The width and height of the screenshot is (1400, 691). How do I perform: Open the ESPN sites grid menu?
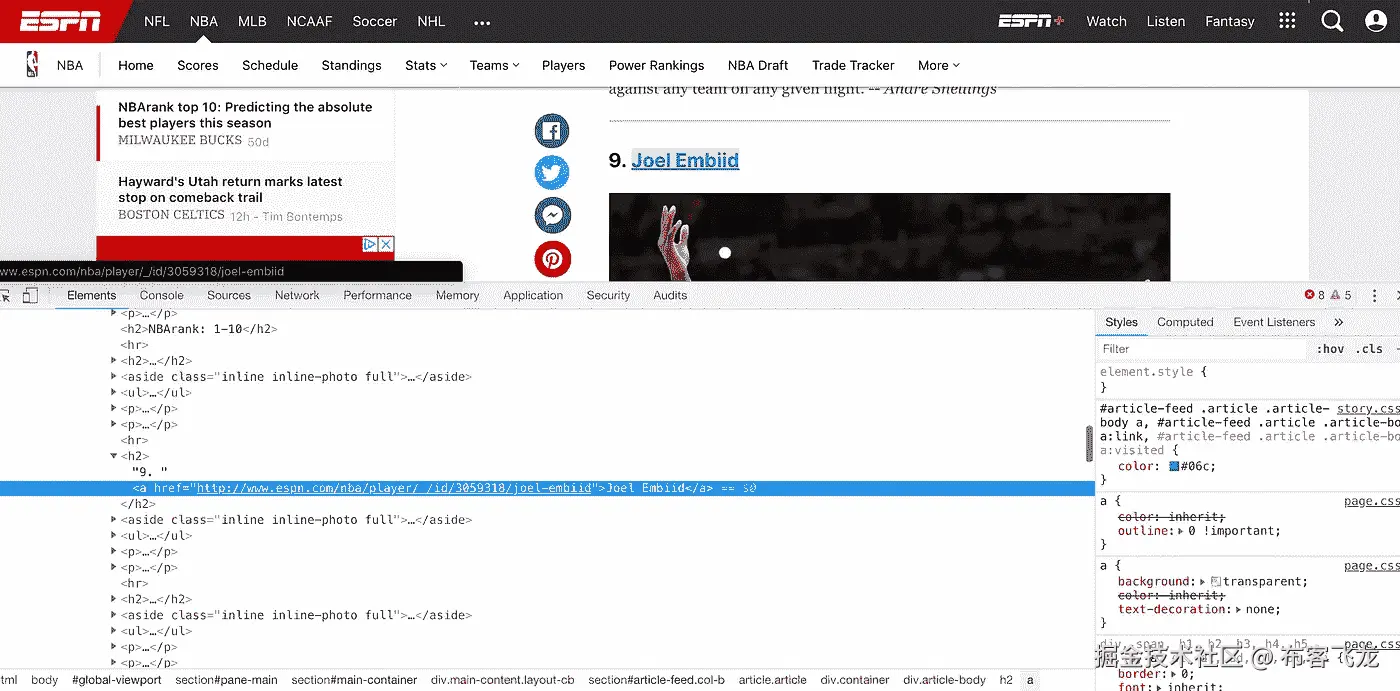point(1287,21)
